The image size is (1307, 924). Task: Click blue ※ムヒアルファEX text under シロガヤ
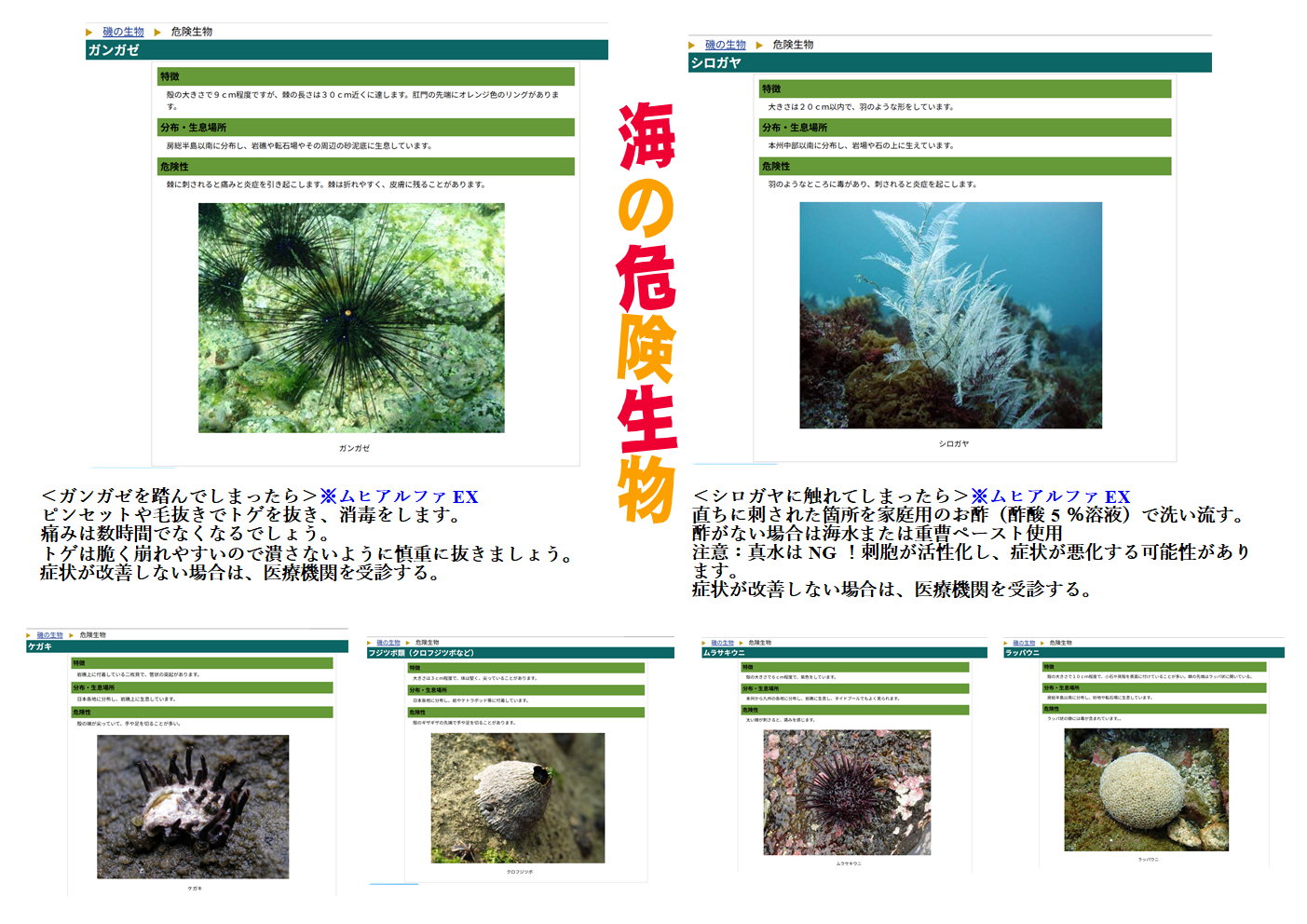[1050, 496]
